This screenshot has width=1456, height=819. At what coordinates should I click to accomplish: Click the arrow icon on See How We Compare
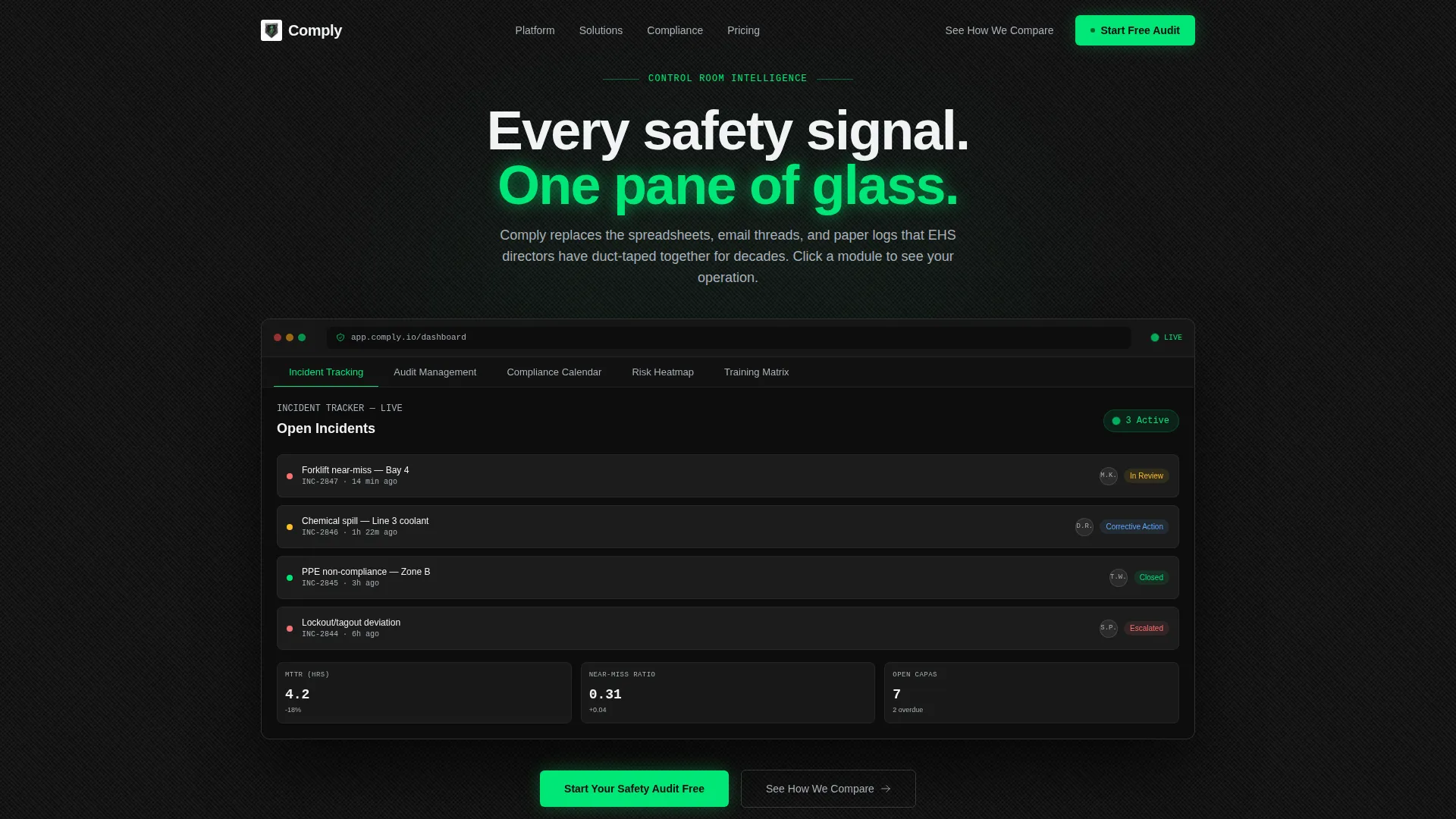[x=886, y=789]
